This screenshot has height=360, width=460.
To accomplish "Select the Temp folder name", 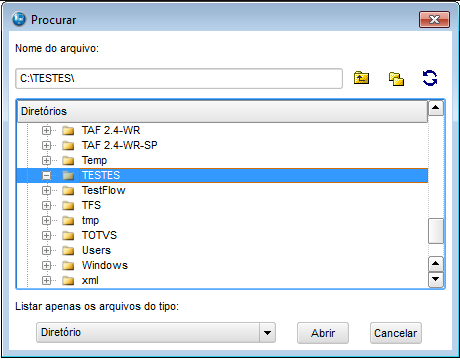I will coord(94,160).
